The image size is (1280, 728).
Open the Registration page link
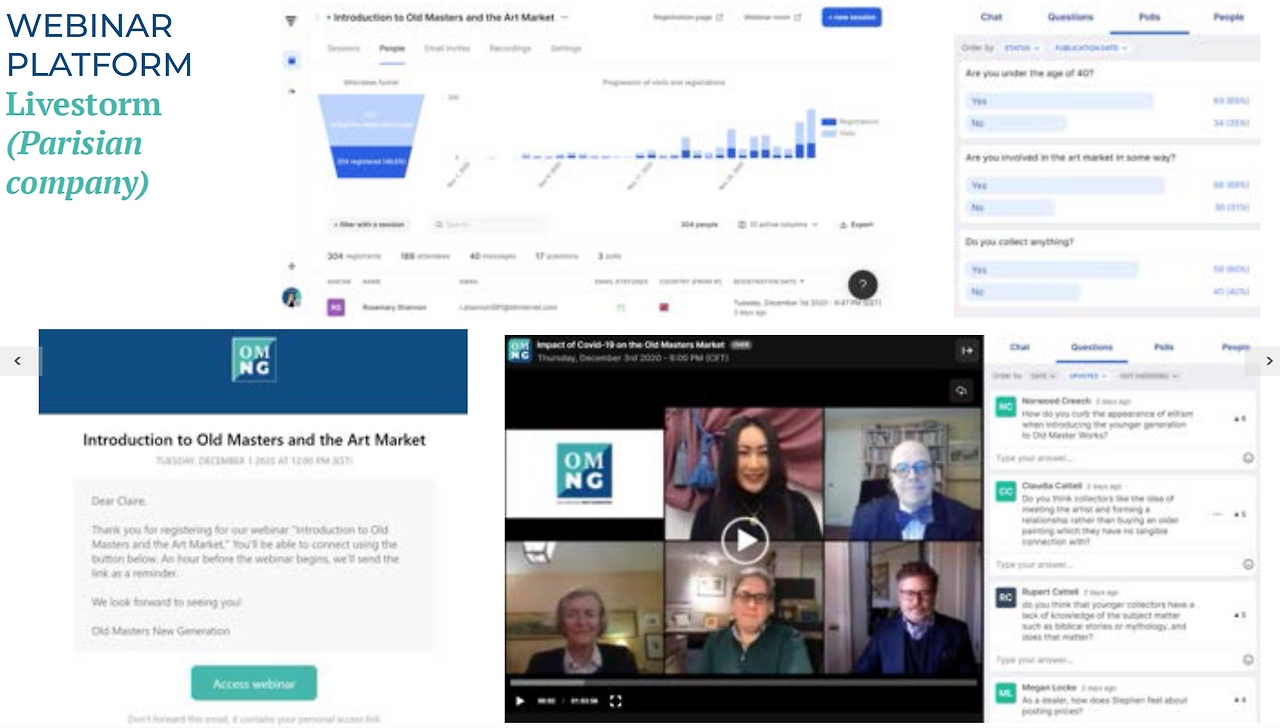click(688, 17)
